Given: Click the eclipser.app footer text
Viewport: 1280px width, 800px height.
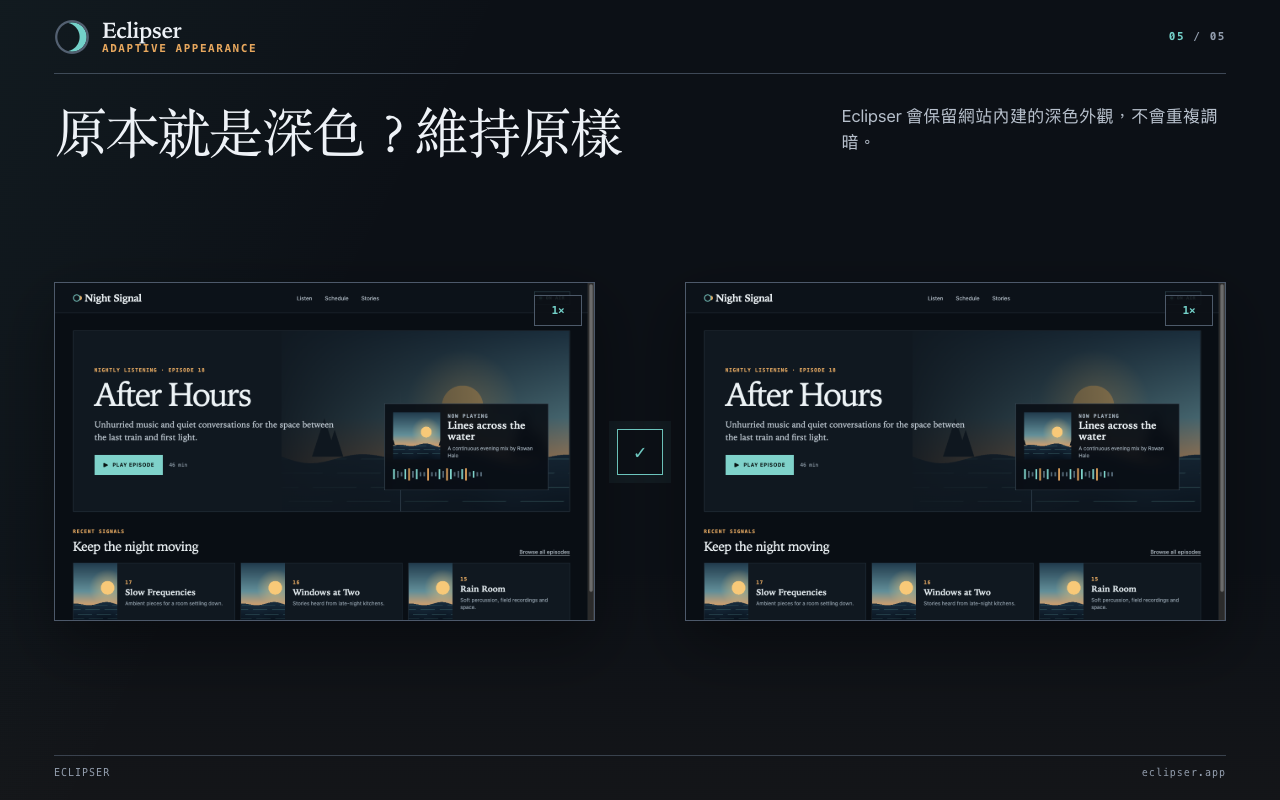Looking at the screenshot, I should (1184, 772).
